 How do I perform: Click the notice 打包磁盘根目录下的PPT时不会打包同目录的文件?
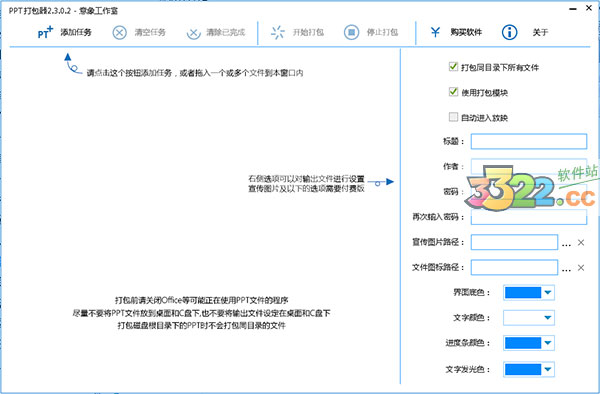click(x=202, y=326)
